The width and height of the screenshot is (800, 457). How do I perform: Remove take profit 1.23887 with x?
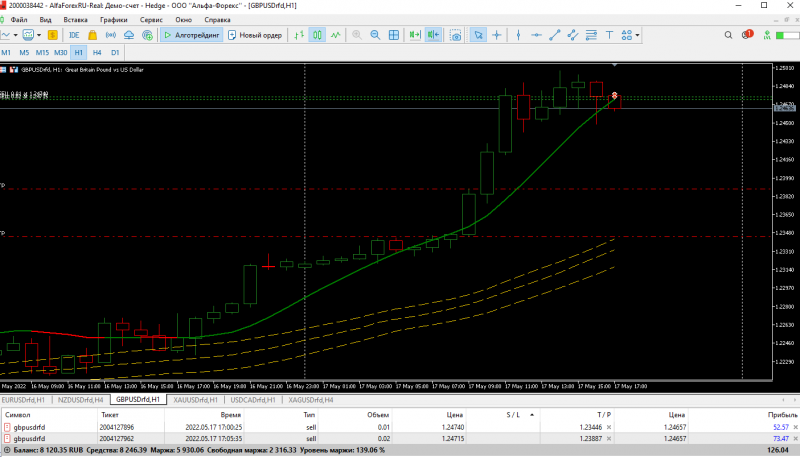click(x=609, y=439)
